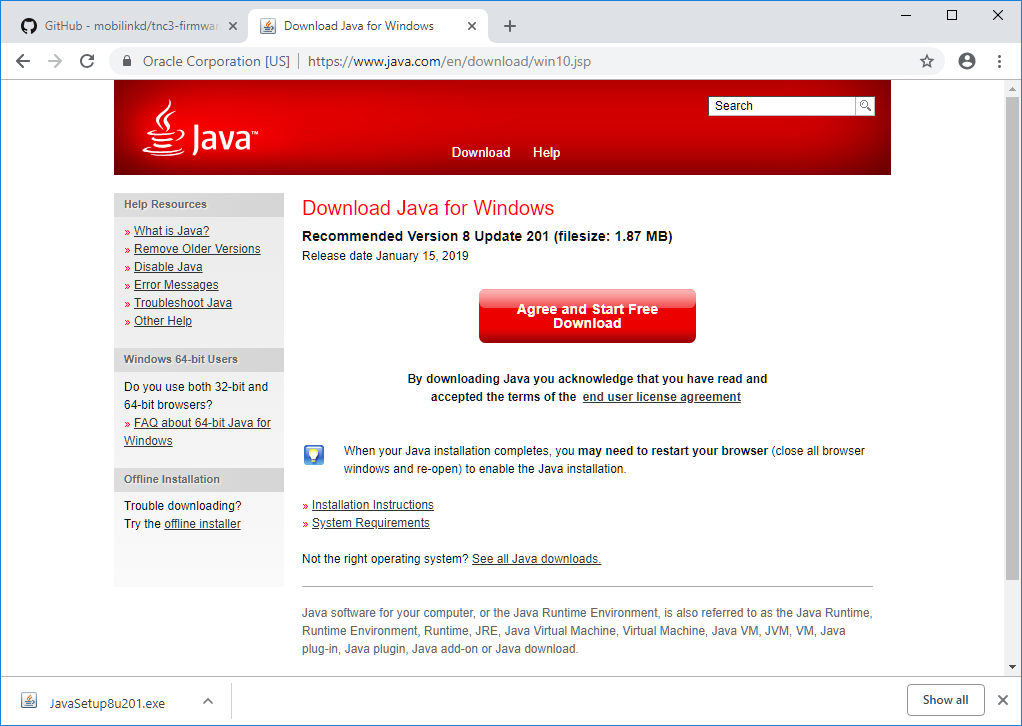Close the downloads bar
Image resolution: width=1022 pixels, height=726 pixels.
tap(1002, 700)
